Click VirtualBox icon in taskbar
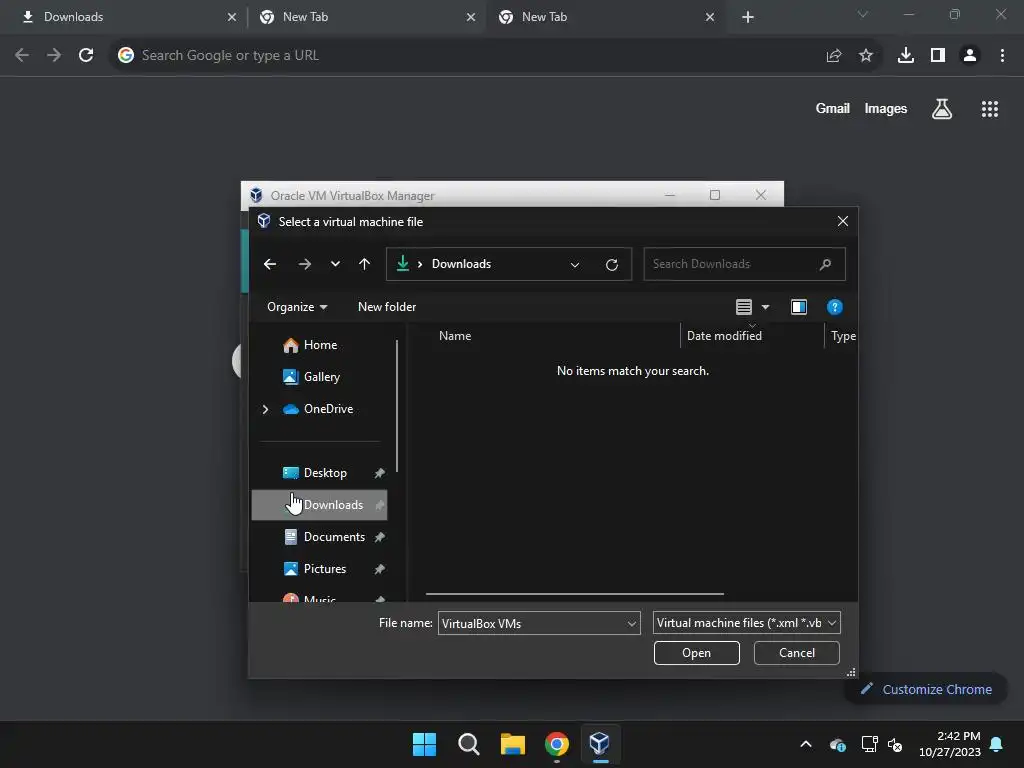 click(x=600, y=744)
